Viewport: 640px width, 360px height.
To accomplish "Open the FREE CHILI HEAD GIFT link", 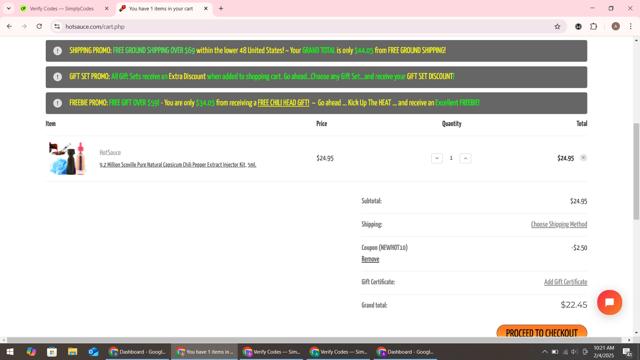I will [283, 103].
